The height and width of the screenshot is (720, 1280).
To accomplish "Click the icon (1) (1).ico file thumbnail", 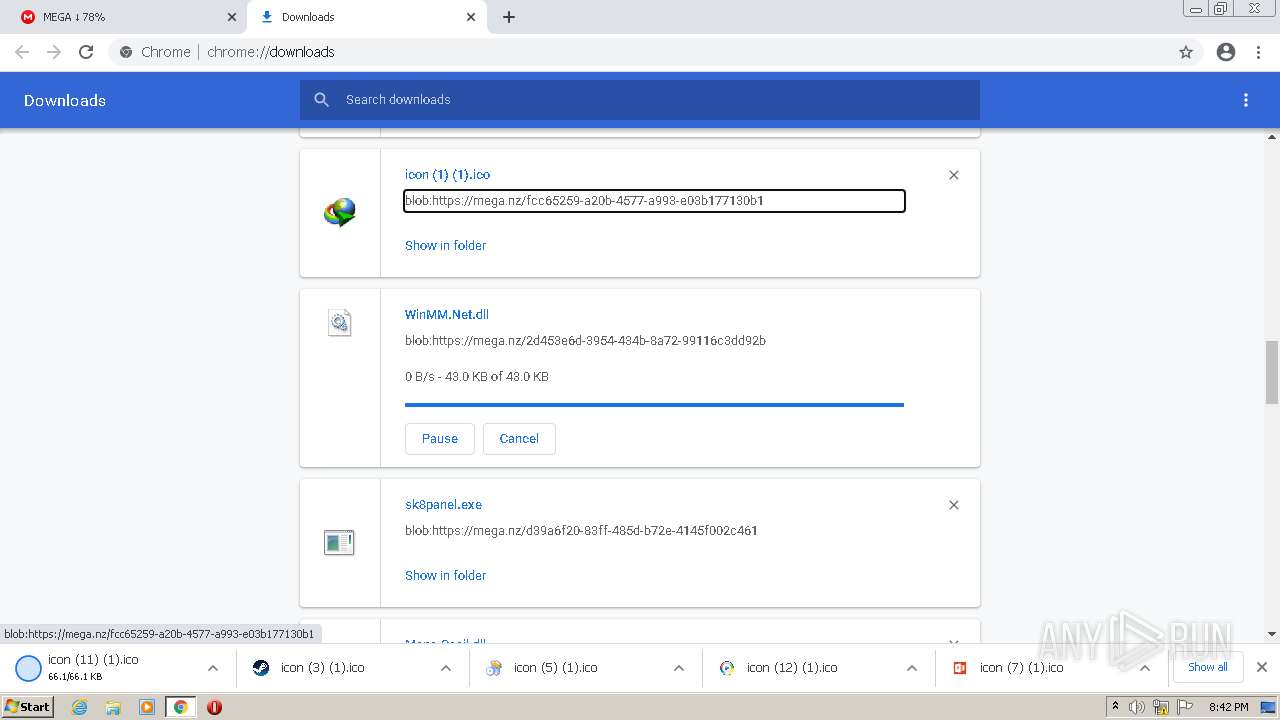I will (340, 212).
